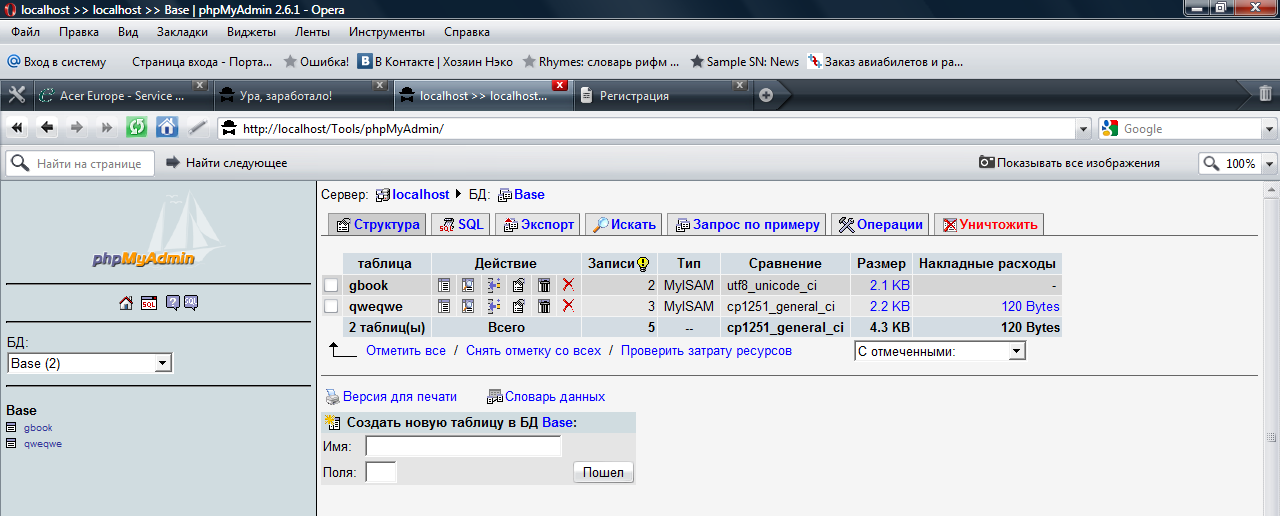Click the Уничтожить tab

pyautogui.click(x=989, y=225)
